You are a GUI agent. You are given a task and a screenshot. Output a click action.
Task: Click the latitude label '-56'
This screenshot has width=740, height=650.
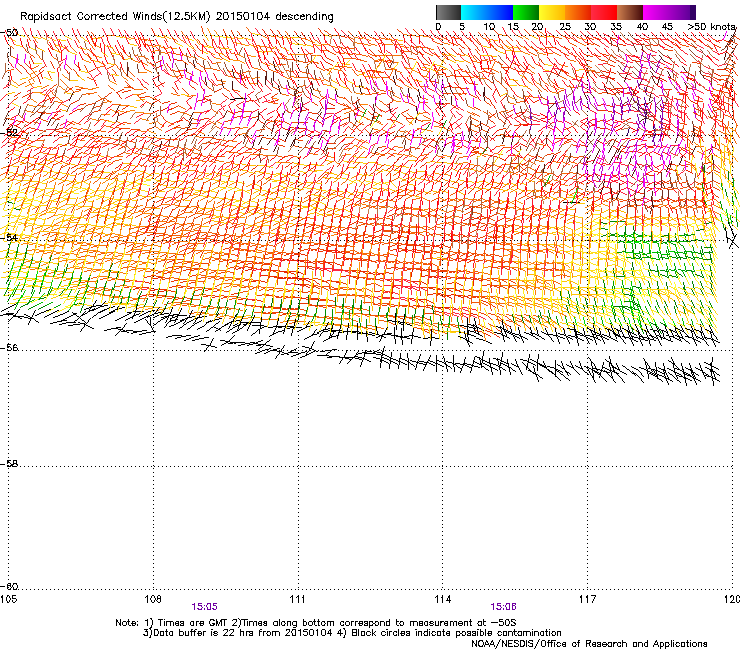[9, 347]
